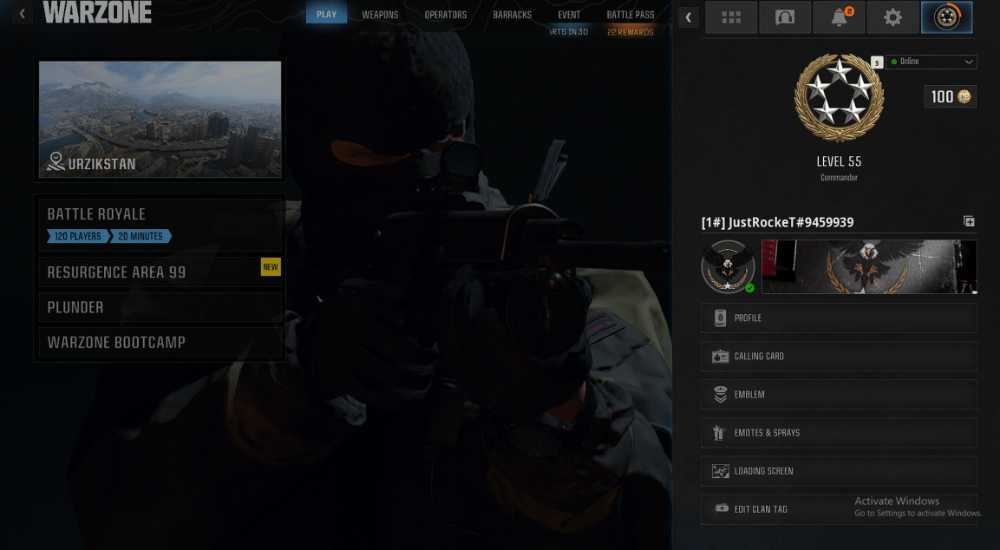Open the PROFILE menu entry
Viewport: 1000px width, 550px height.
point(839,318)
